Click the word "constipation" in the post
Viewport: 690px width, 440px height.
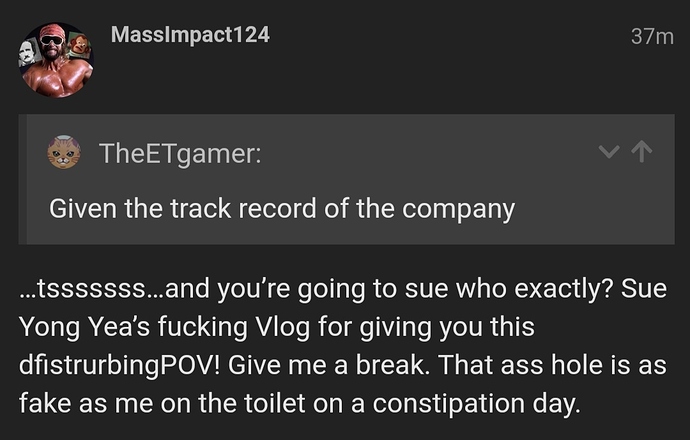coord(449,405)
